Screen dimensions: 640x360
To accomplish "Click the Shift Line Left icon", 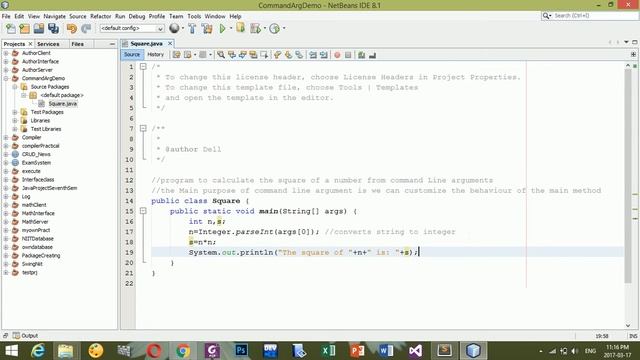I will pyautogui.click(x=313, y=55).
